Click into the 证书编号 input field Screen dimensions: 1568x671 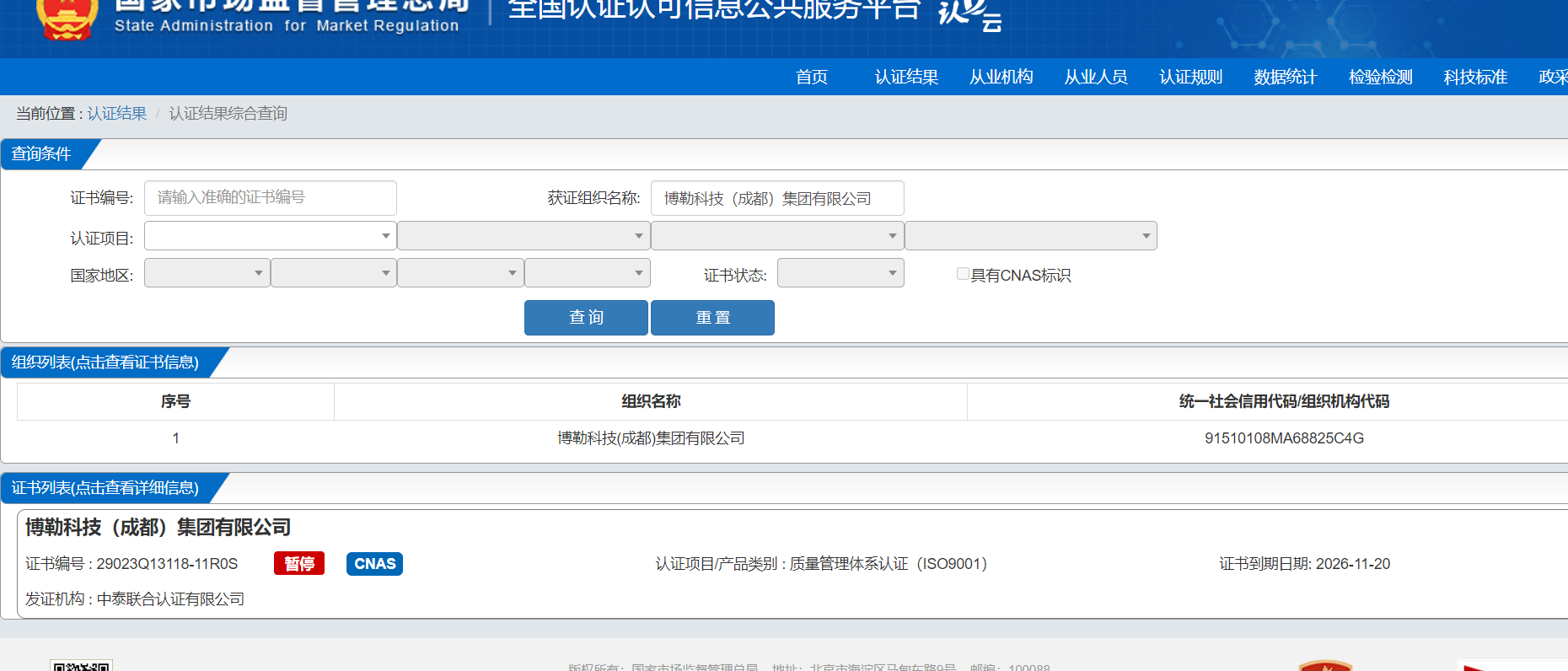(x=270, y=198)
